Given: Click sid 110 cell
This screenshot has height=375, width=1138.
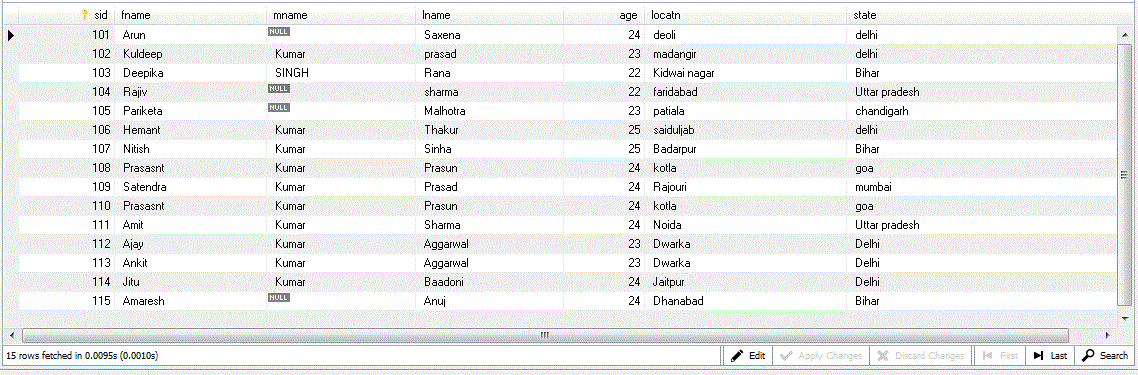Looking at the screenshot, I should 67,205.
